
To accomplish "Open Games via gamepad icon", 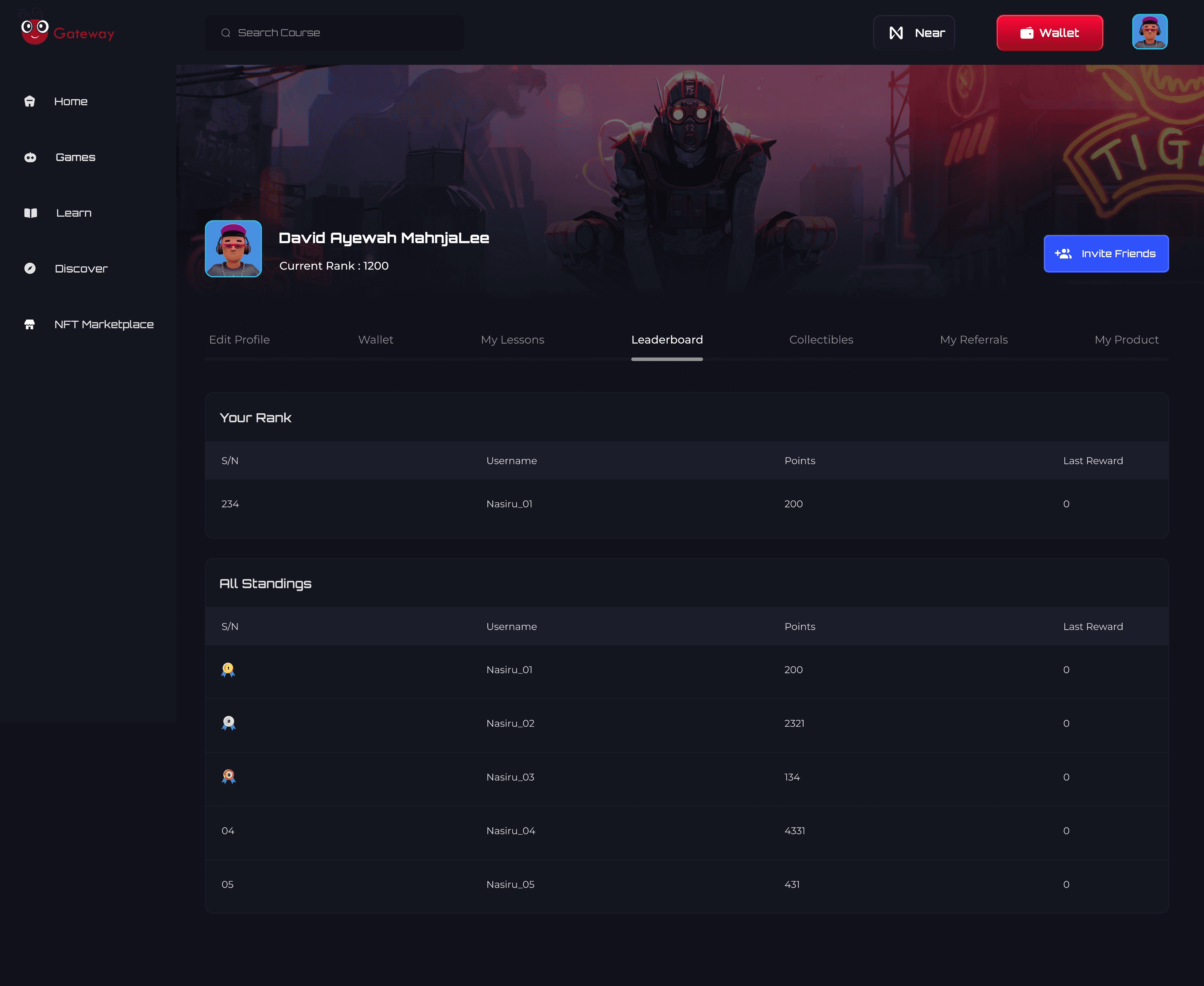I will click(30, 157).
